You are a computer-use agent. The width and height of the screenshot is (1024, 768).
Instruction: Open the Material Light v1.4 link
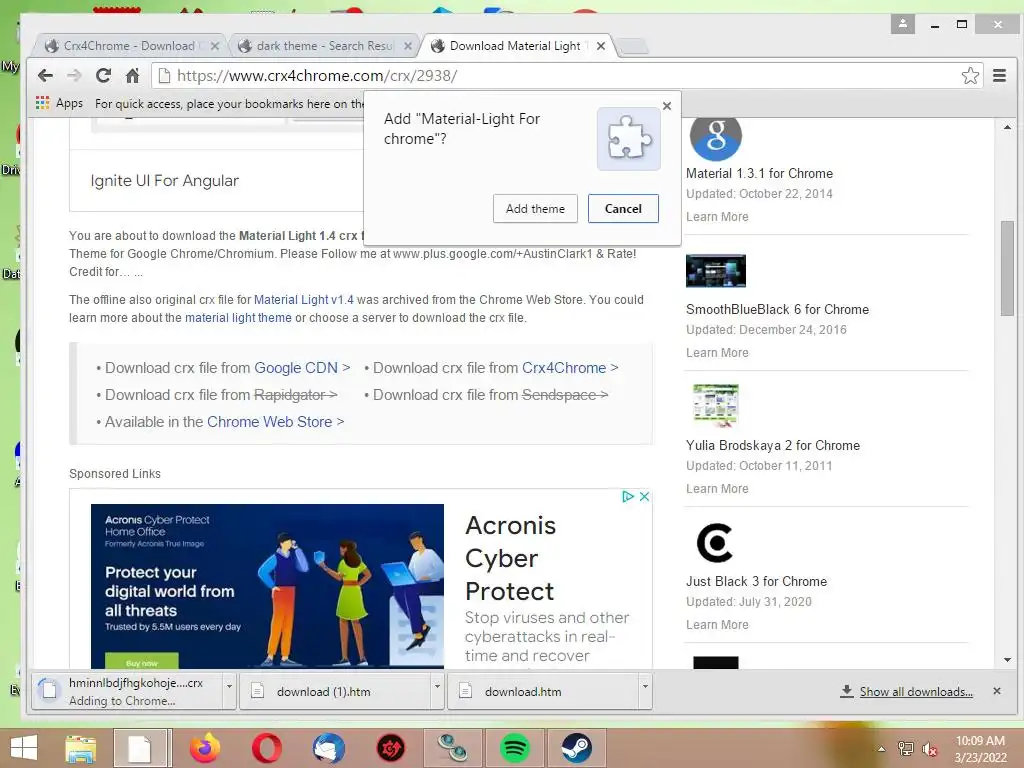[x=304, y=300]
